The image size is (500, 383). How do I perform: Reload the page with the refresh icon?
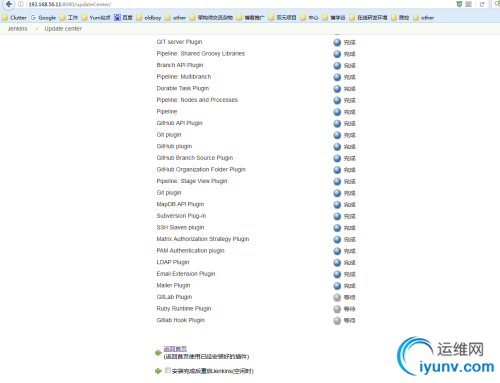(482, 4)
